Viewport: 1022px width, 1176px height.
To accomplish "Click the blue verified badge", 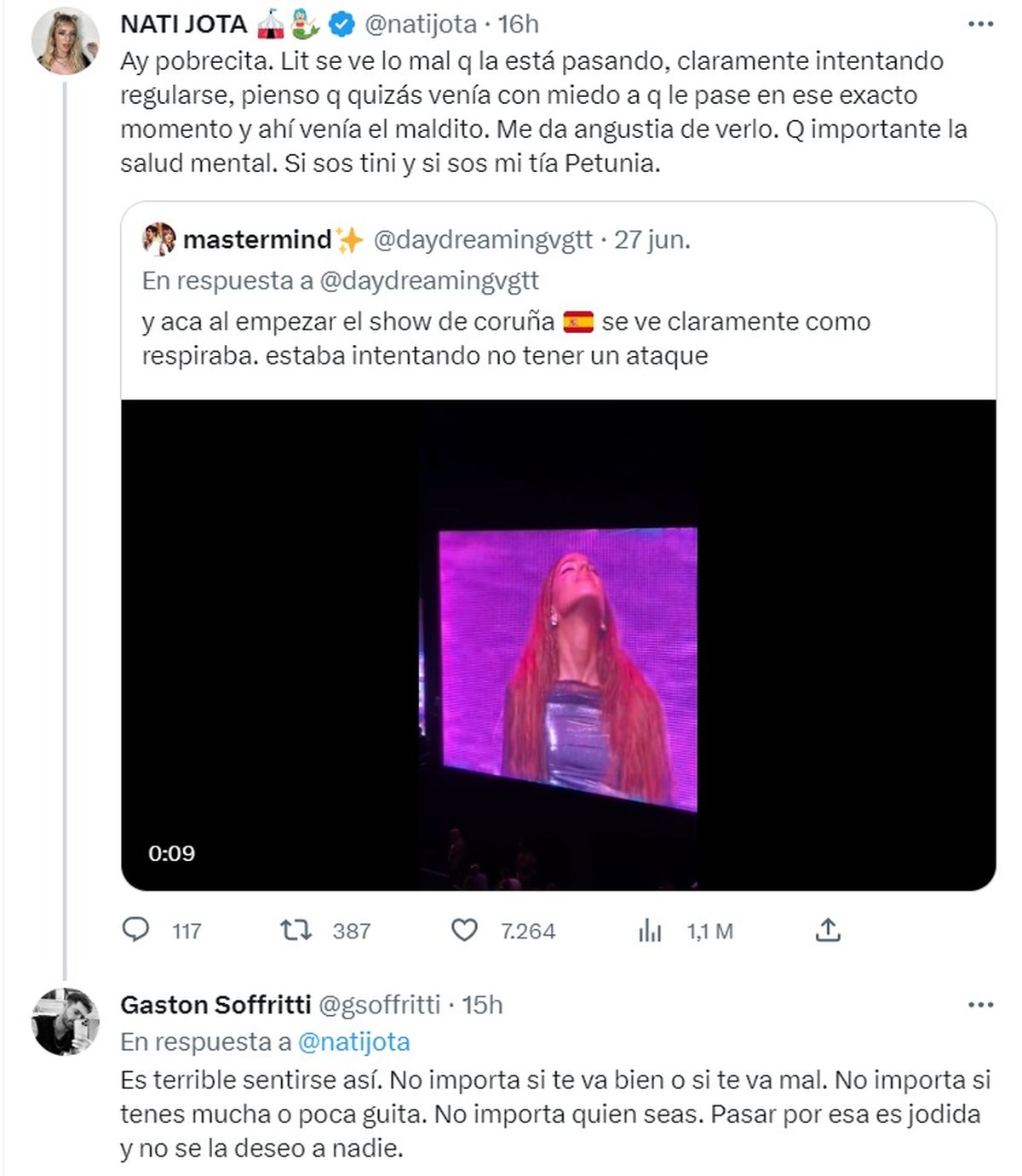I will point(342,25).
